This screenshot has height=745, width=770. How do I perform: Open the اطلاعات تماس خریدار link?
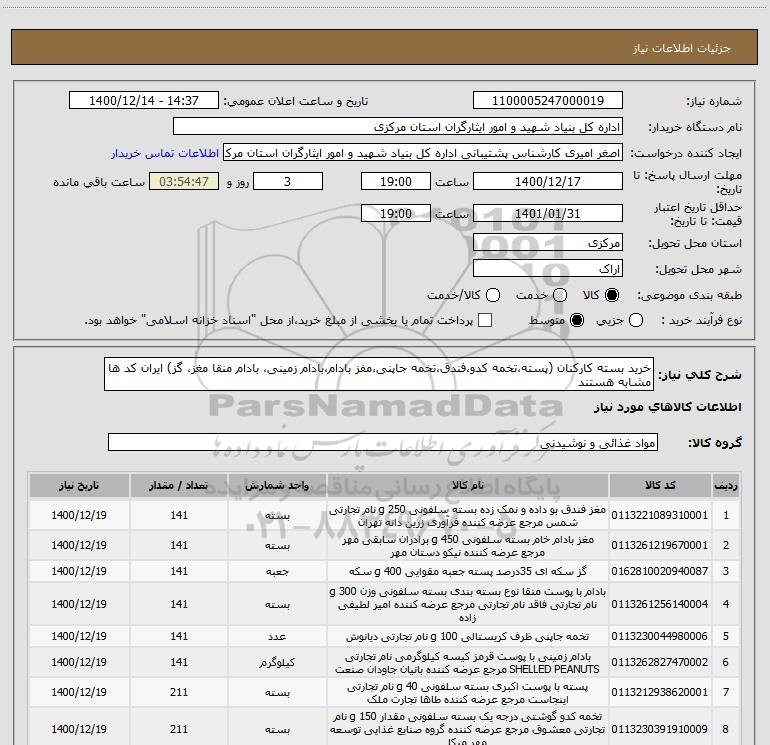pyautogui.click(x=165, y=153)
